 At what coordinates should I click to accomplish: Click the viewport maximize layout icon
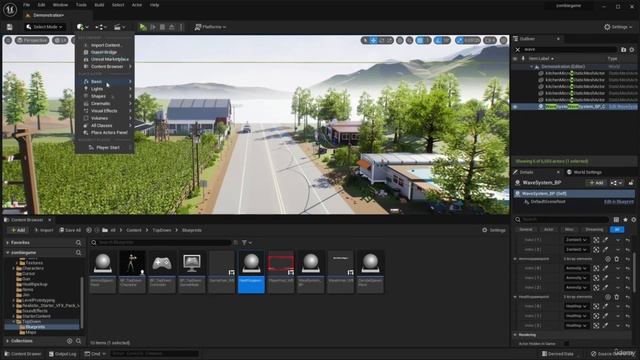click(504, 40)
